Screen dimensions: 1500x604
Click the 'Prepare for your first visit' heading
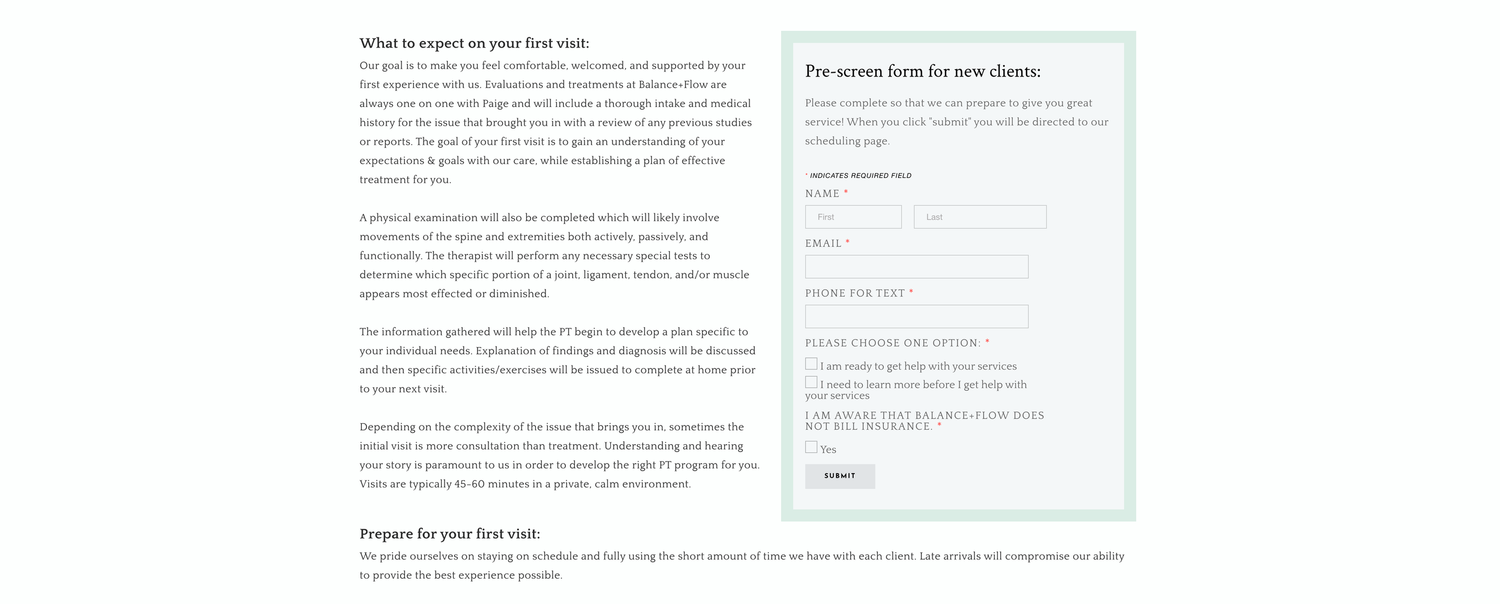click(x=450, y=534)
